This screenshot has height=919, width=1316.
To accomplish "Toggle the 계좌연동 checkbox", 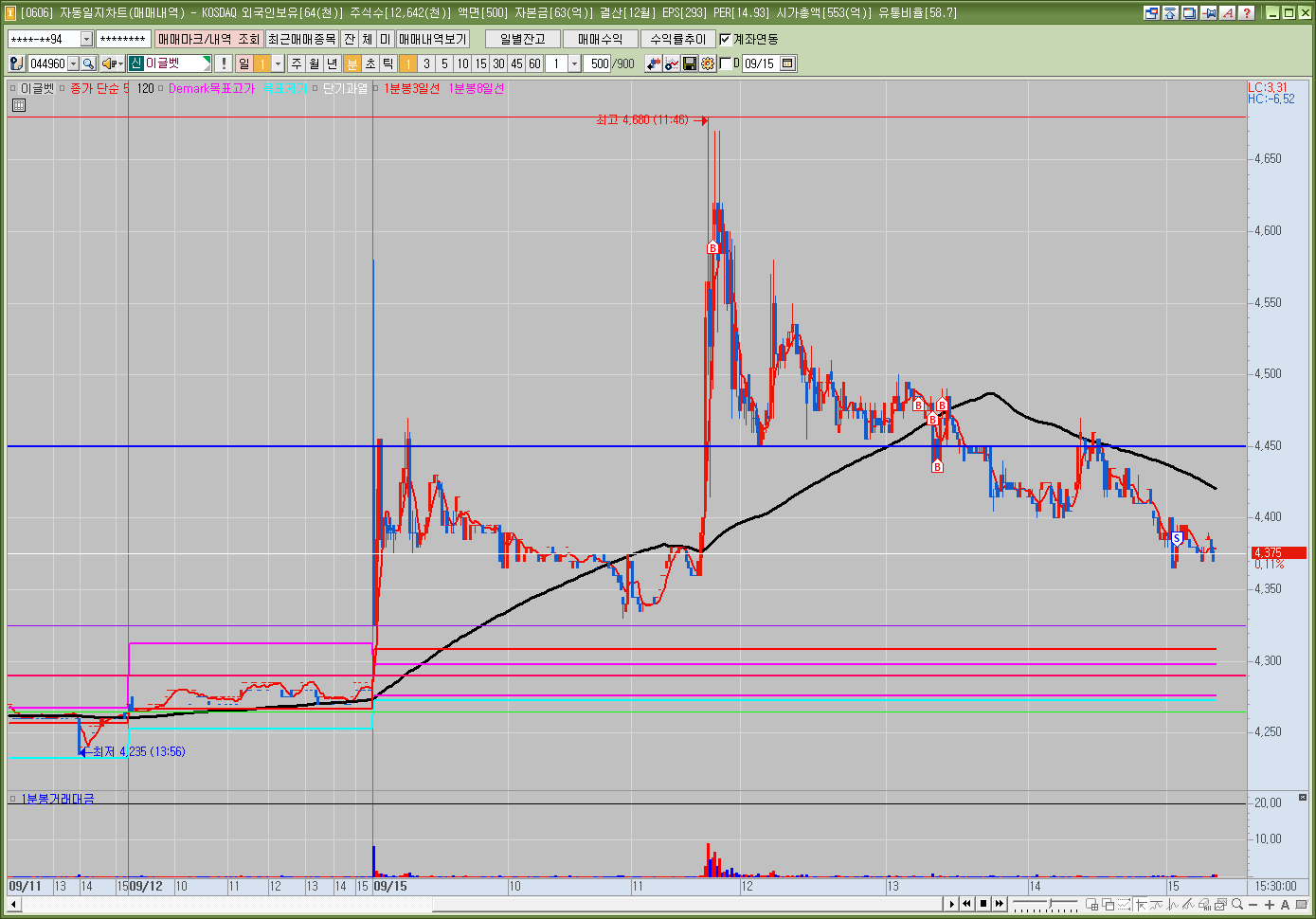I will (726, 39).
